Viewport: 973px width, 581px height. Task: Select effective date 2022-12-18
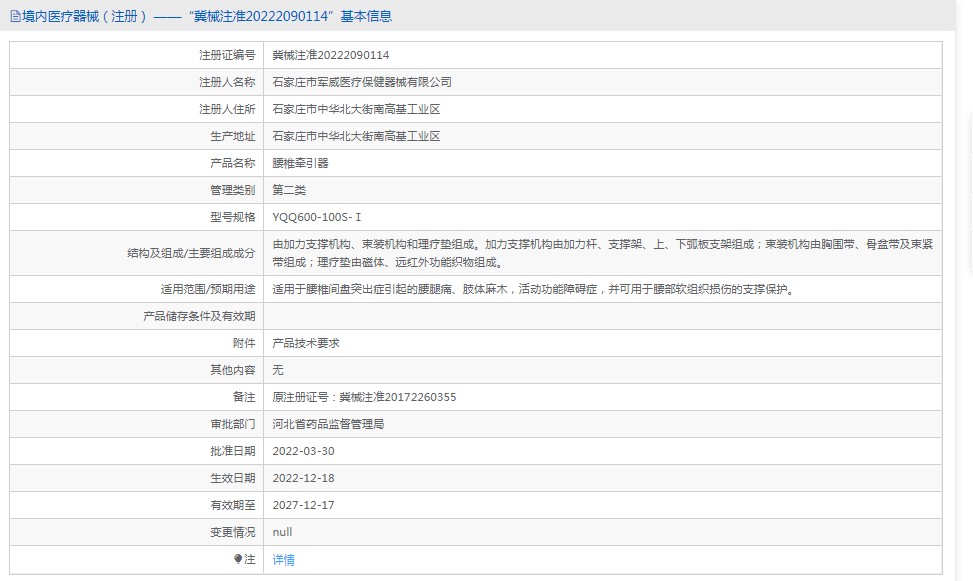[303, 478]
